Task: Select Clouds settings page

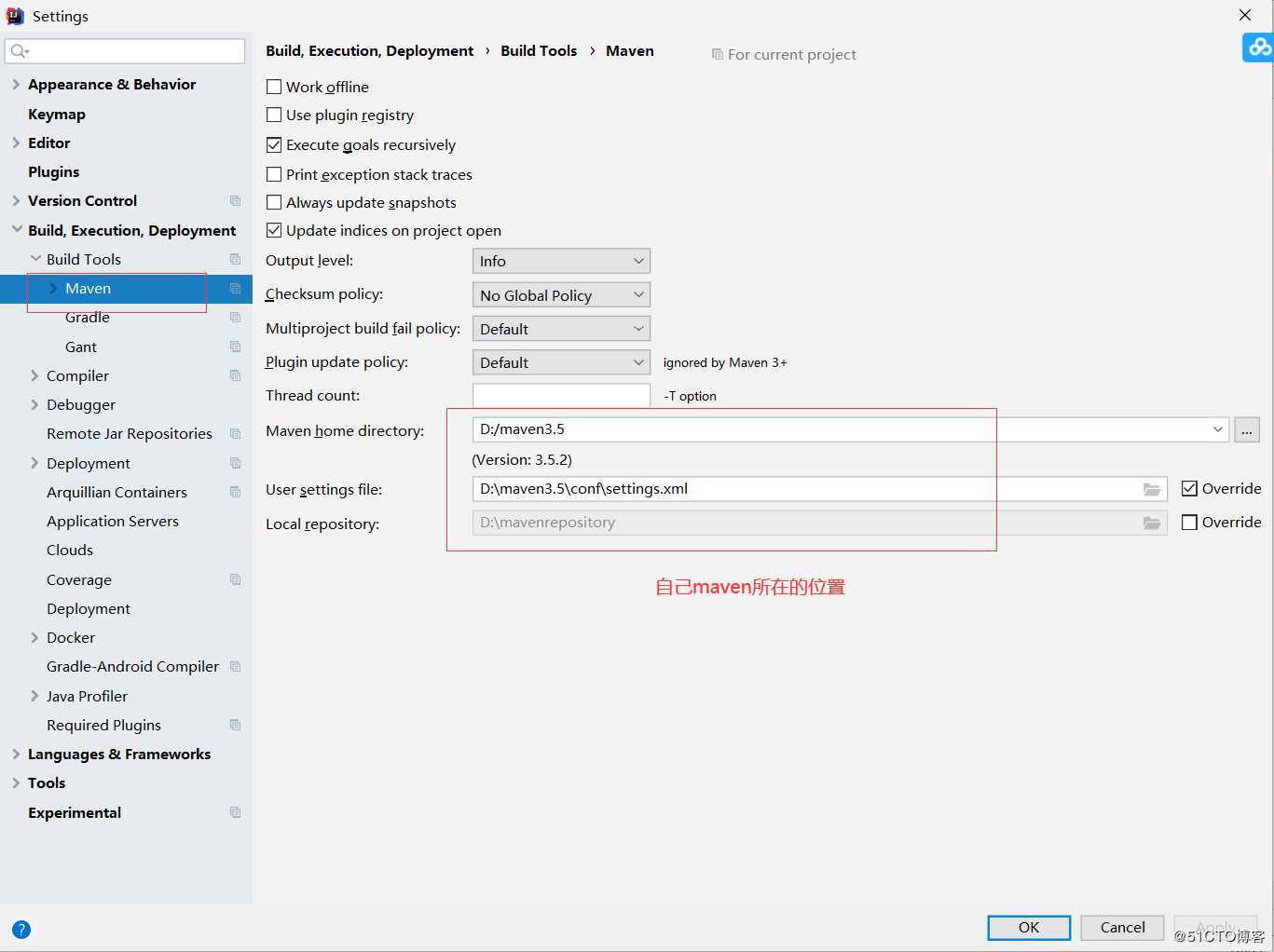Action: [70, 550]
